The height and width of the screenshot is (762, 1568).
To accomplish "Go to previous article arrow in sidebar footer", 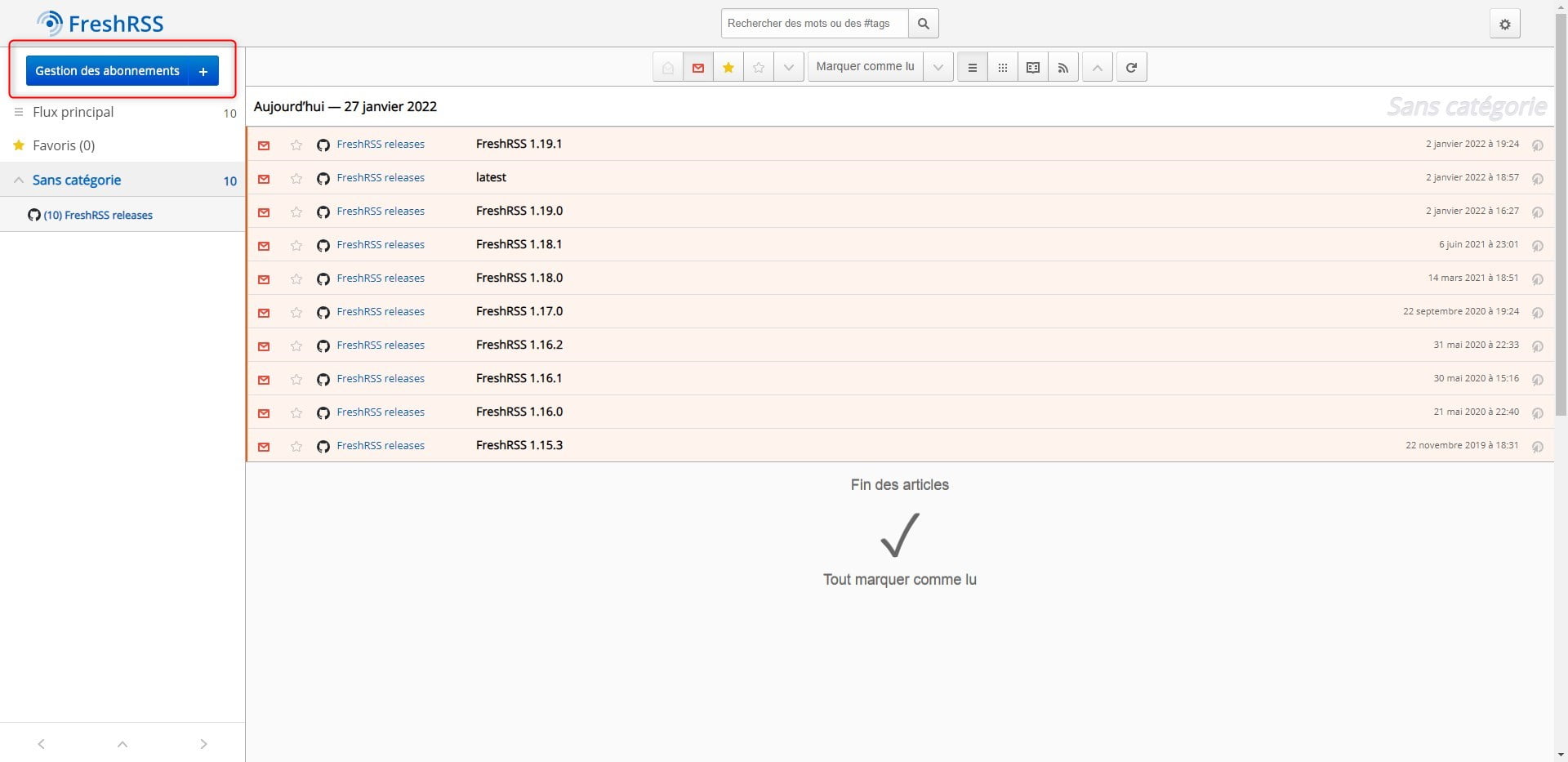I will click(x=41, y=743).
